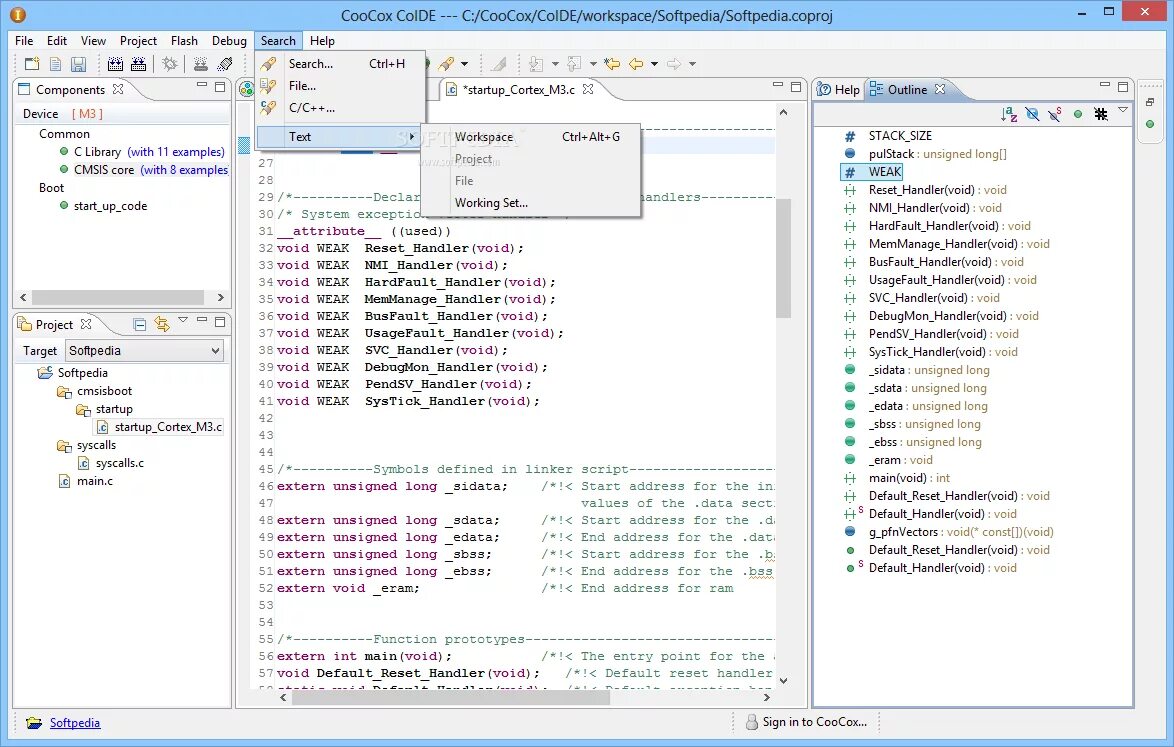Viewport: 1174px width, 747px height.
Task: Open dropdown next to Previous Annotation
Action: pyautogui.click(x=593, y=64)
